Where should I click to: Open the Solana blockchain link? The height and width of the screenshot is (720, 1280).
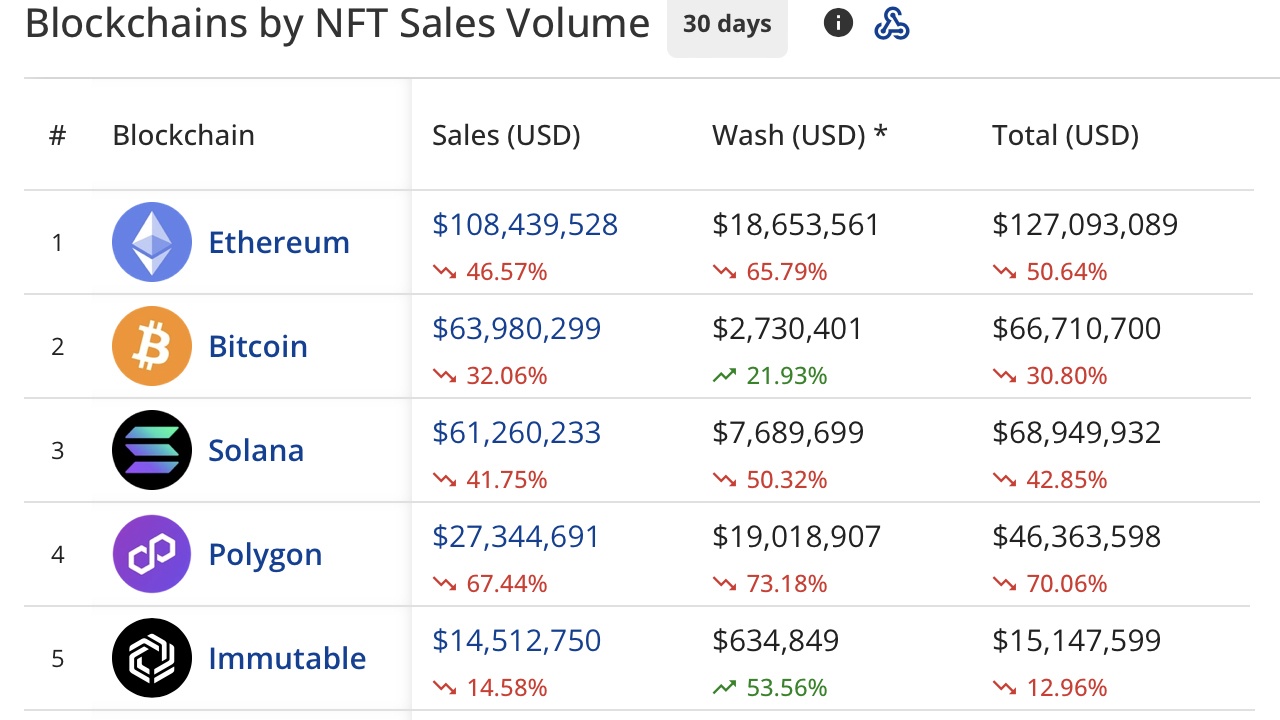tap(256, 450)
